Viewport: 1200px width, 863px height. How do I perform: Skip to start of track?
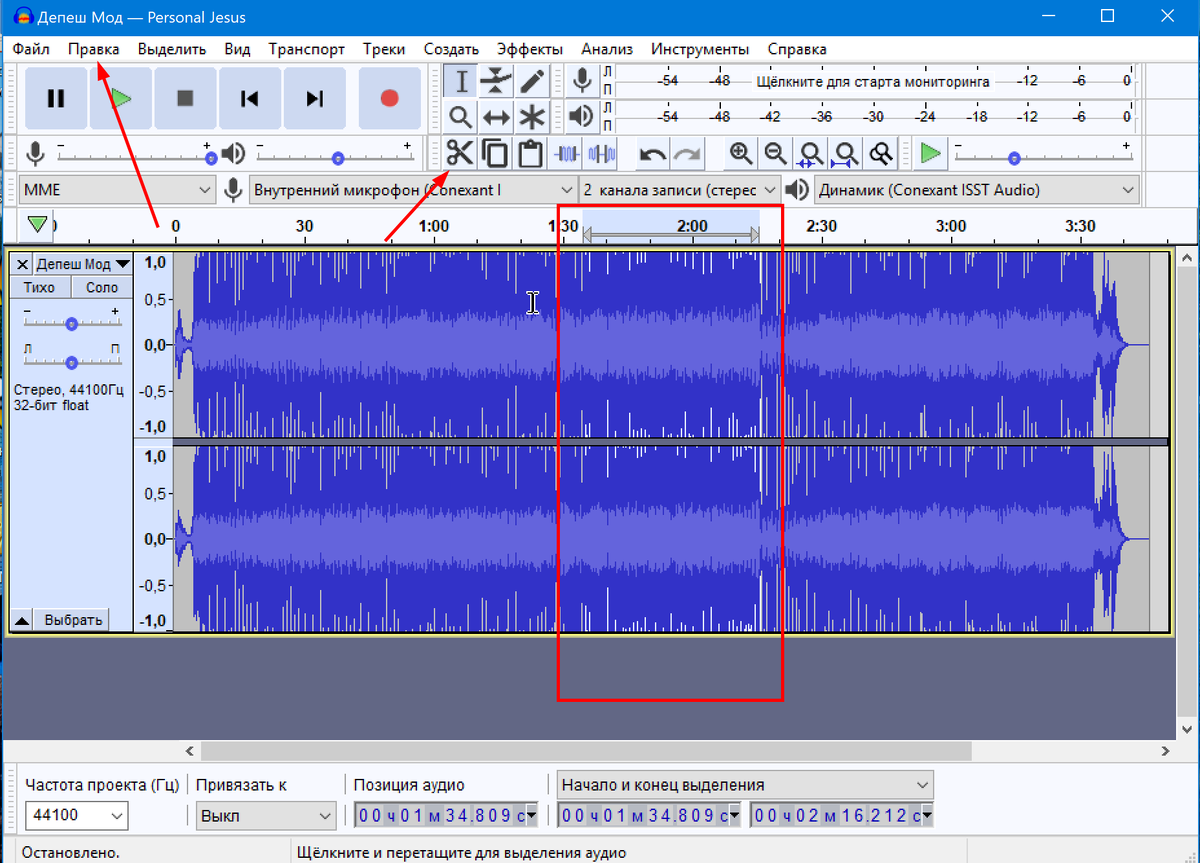pos(250,98)
